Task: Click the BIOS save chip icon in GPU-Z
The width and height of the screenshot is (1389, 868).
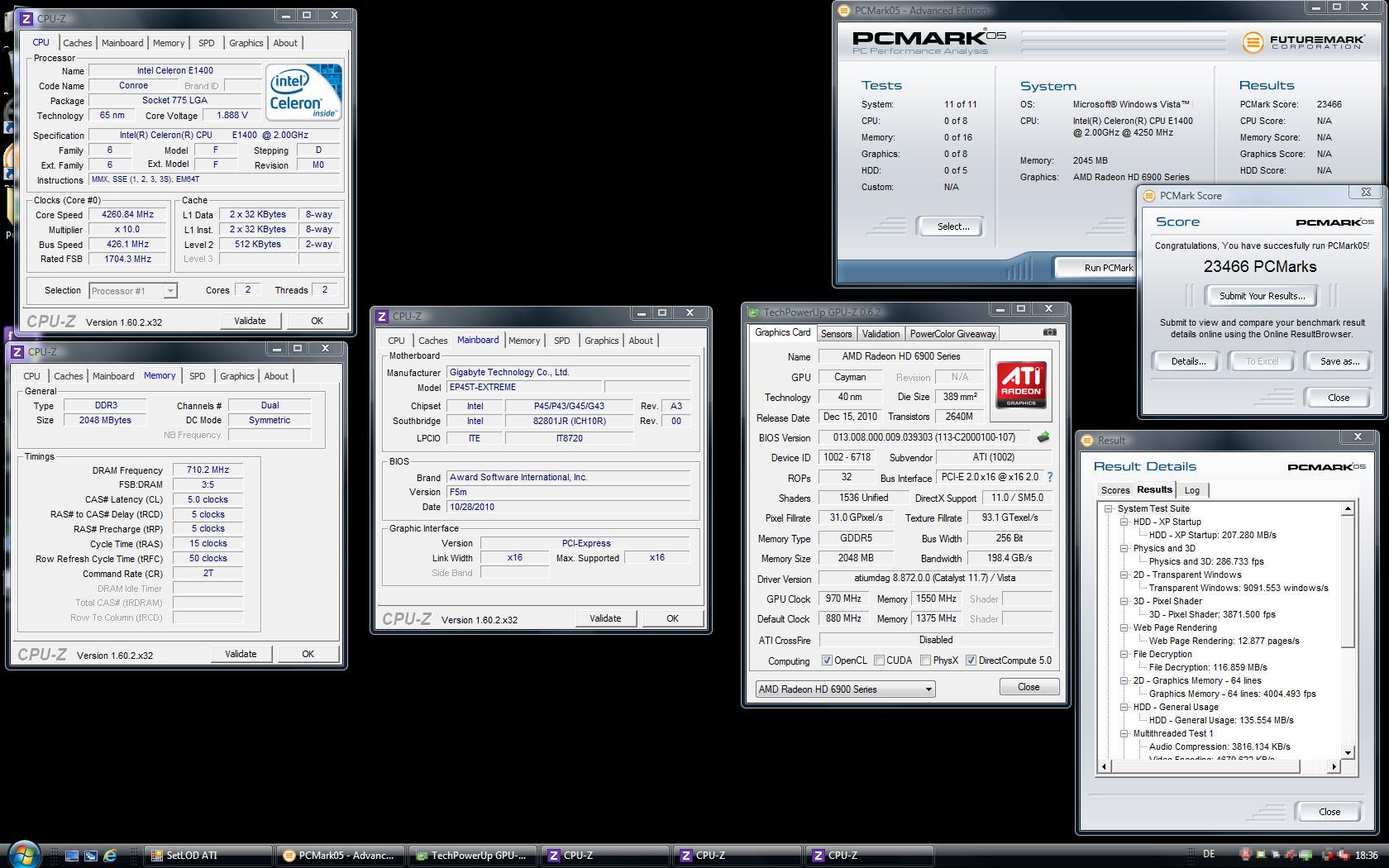Action: coord(1043,437)
